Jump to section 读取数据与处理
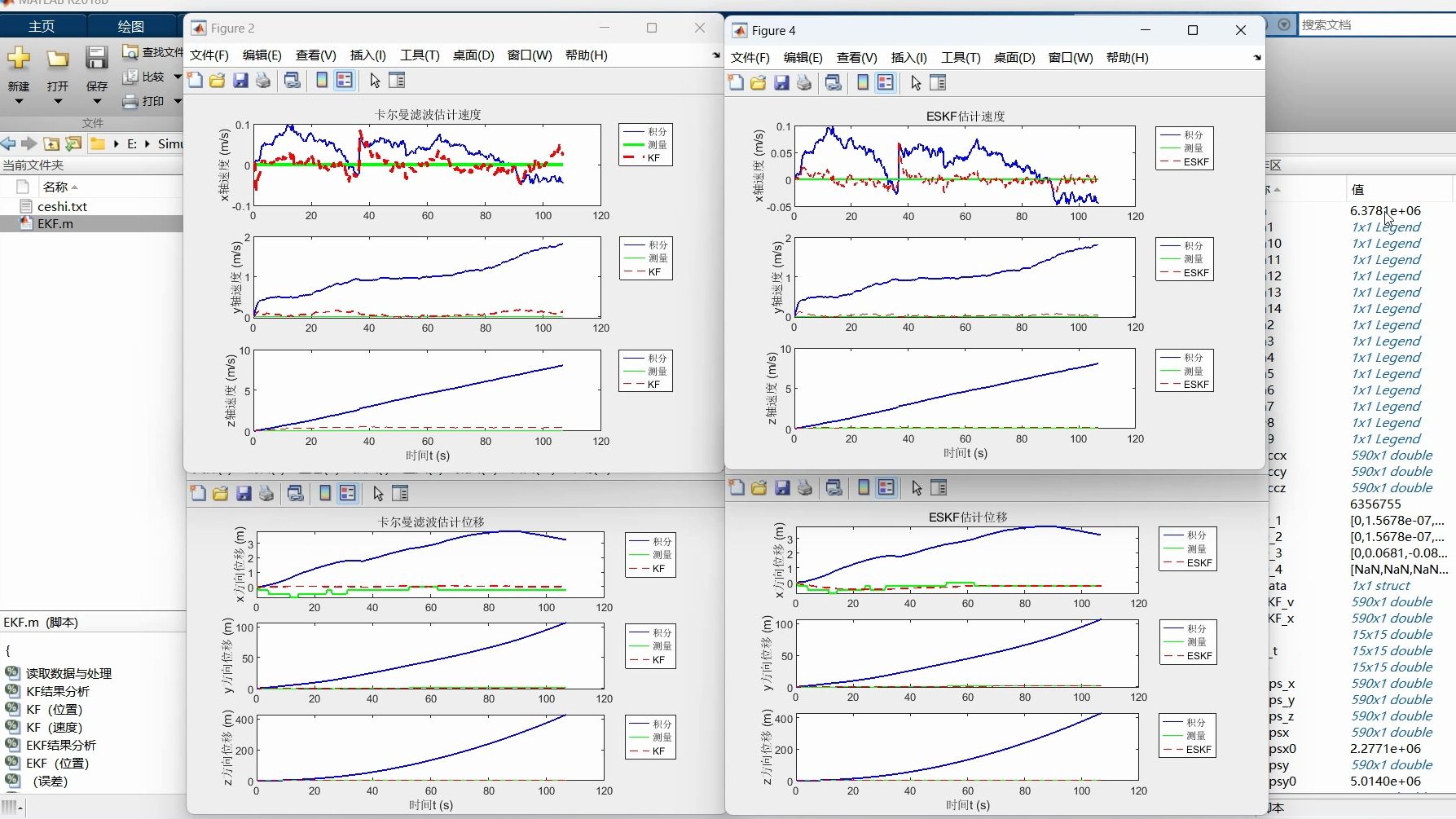This screenshot has width=1456, height=819. (68, 673)
